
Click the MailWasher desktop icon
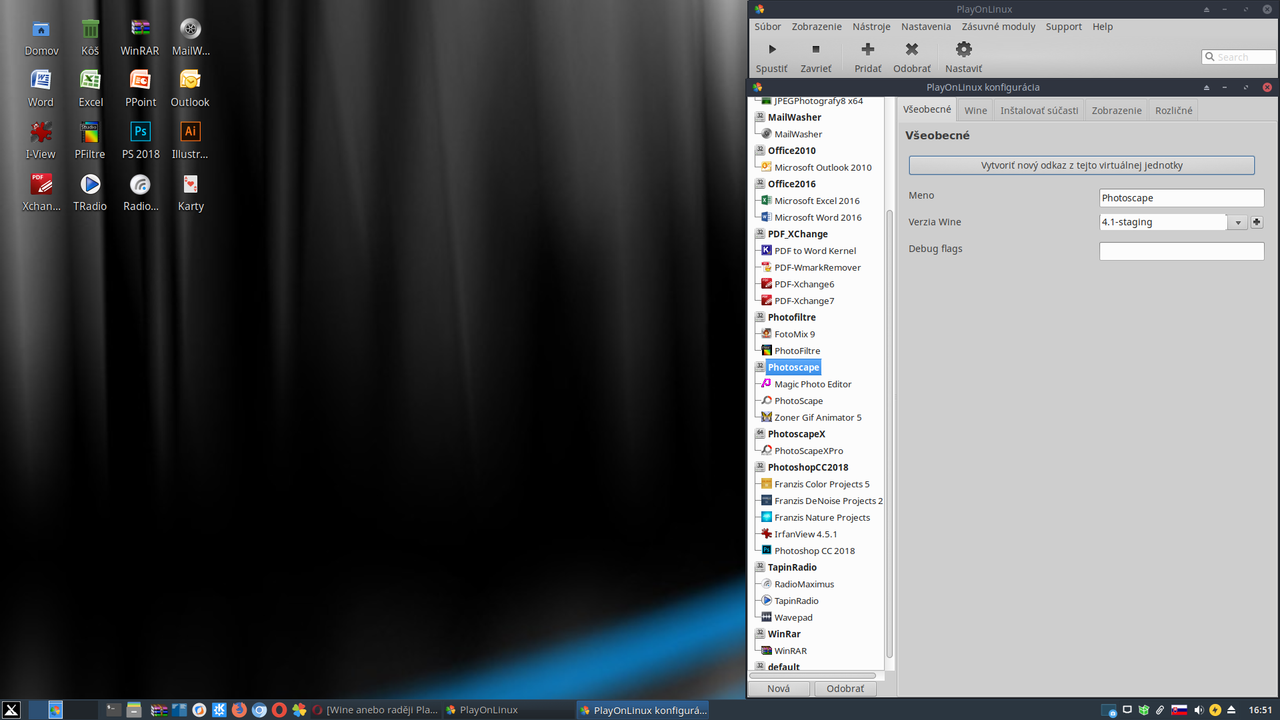pos(190,29)
